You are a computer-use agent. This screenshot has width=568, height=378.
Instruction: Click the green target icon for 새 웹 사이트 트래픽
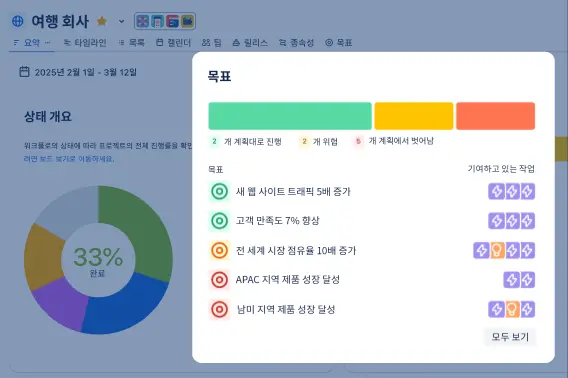(219, 191)
